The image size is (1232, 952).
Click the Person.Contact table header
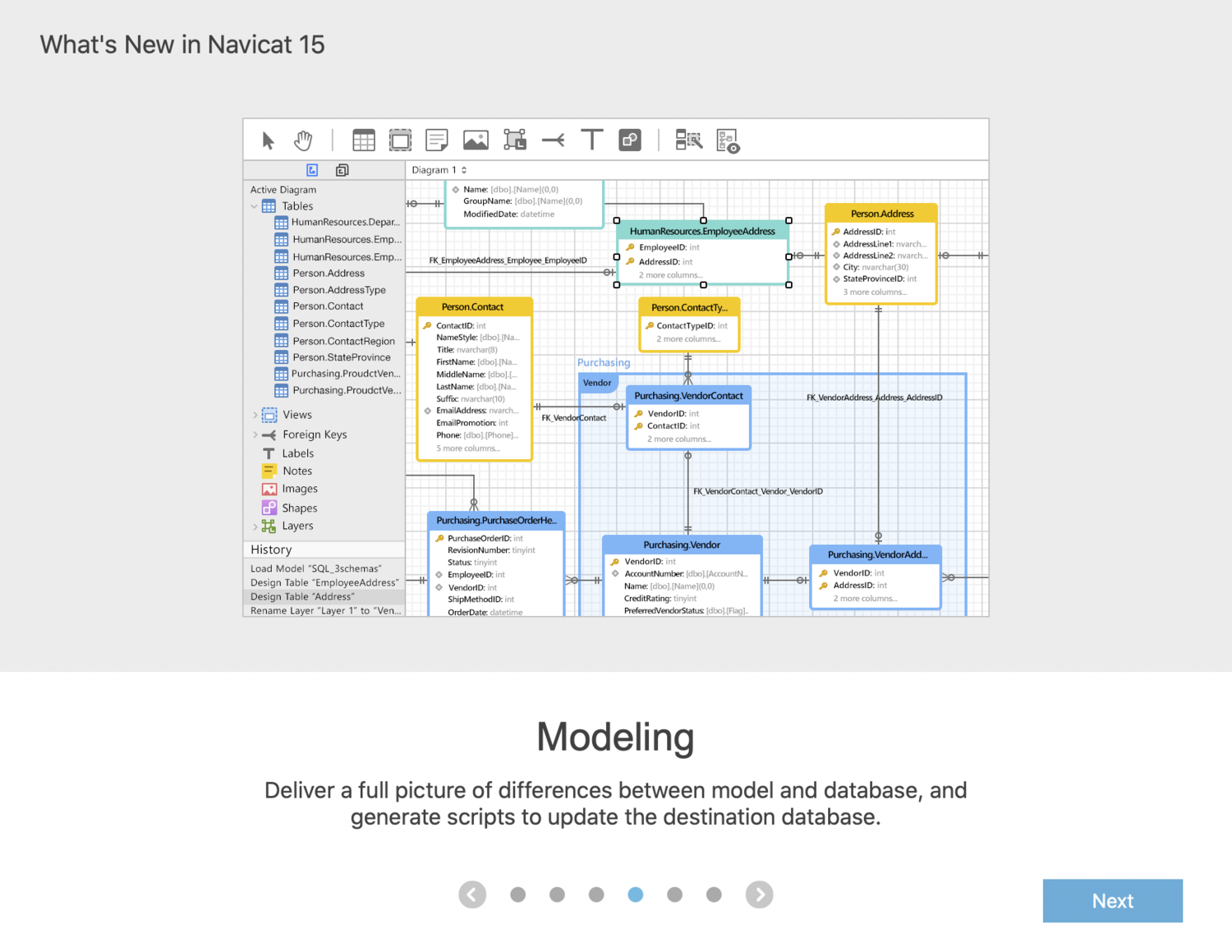click(x=474, y=307)
